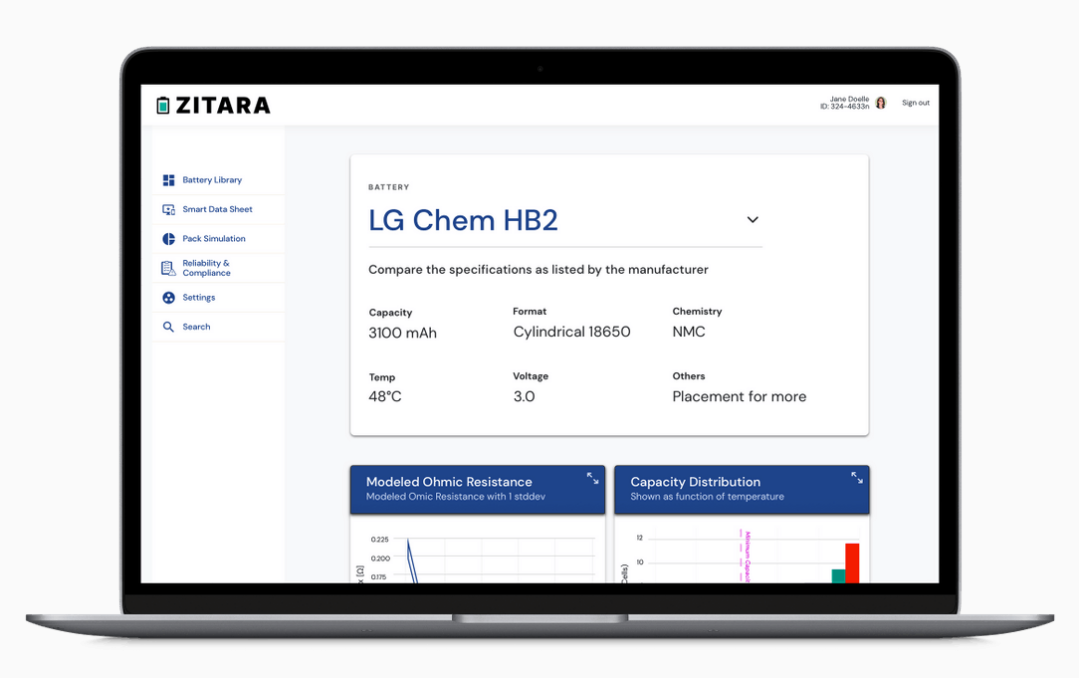Image resolution: width=1079 pixels, height=678 pixels.
Task: Open Search menu item
Action: 196,327
